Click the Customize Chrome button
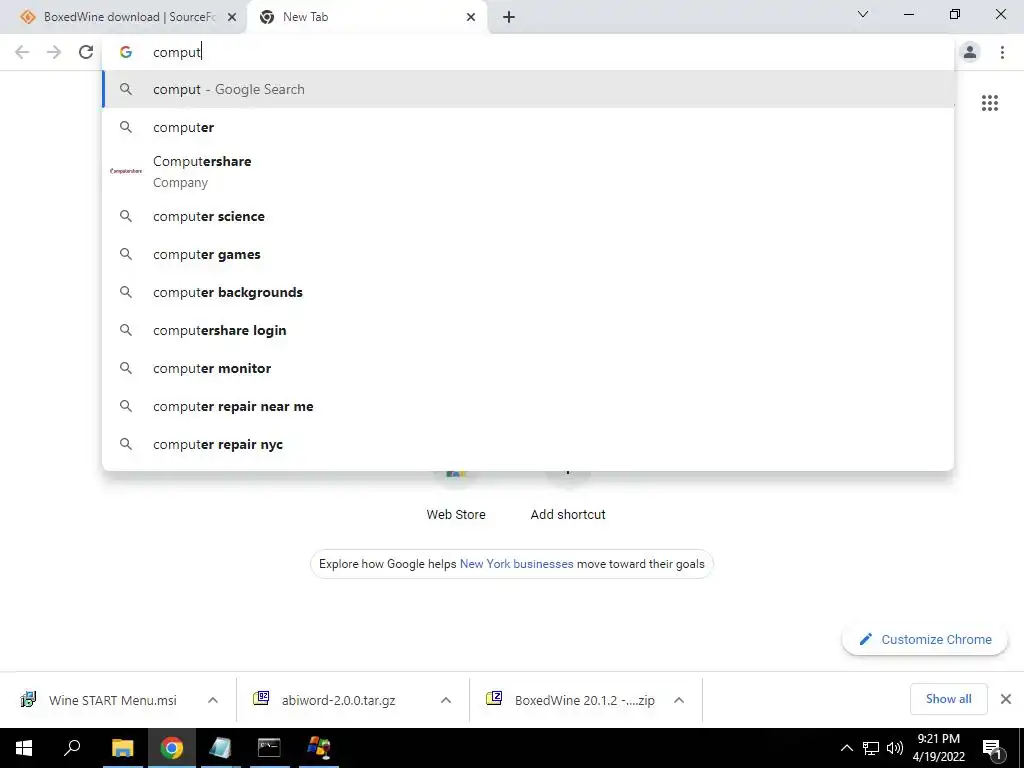This screenshot has height=768, width=1024. click(x=925, y=639)
